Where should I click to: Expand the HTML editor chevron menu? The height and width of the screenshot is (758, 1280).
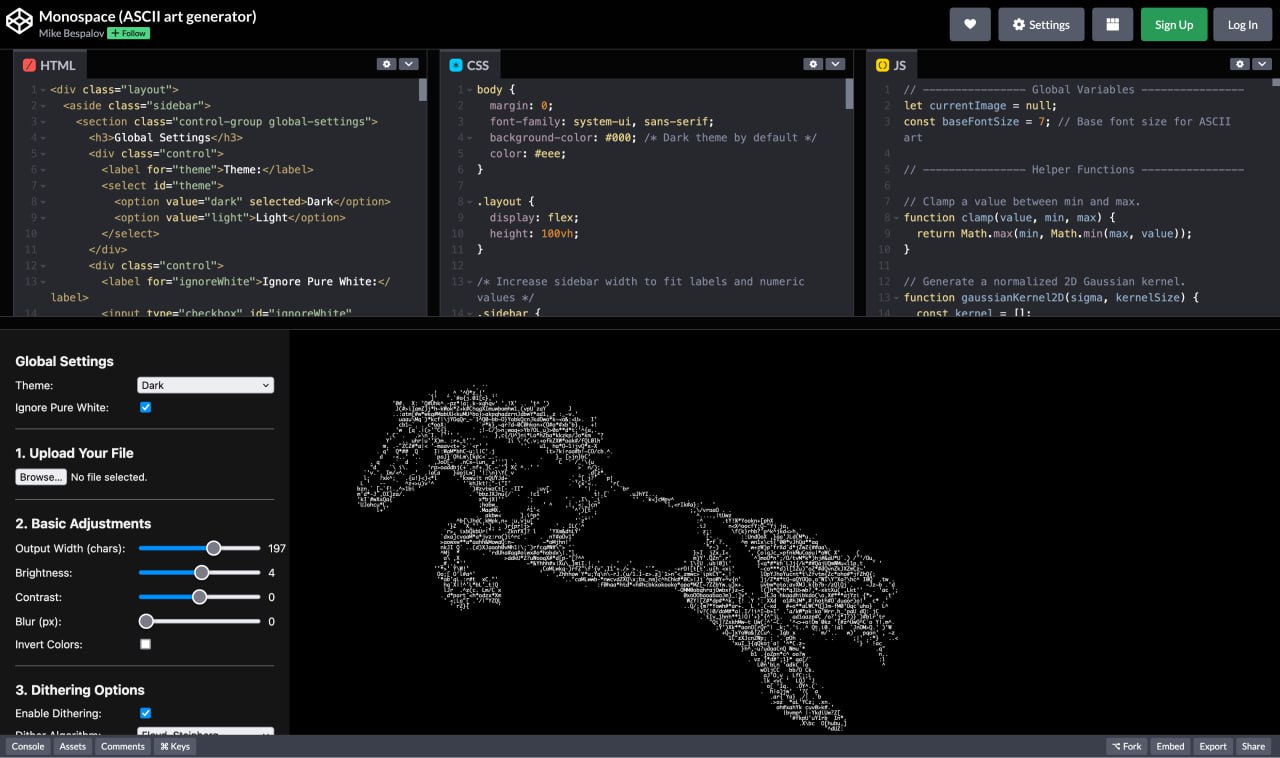point(408,64)
